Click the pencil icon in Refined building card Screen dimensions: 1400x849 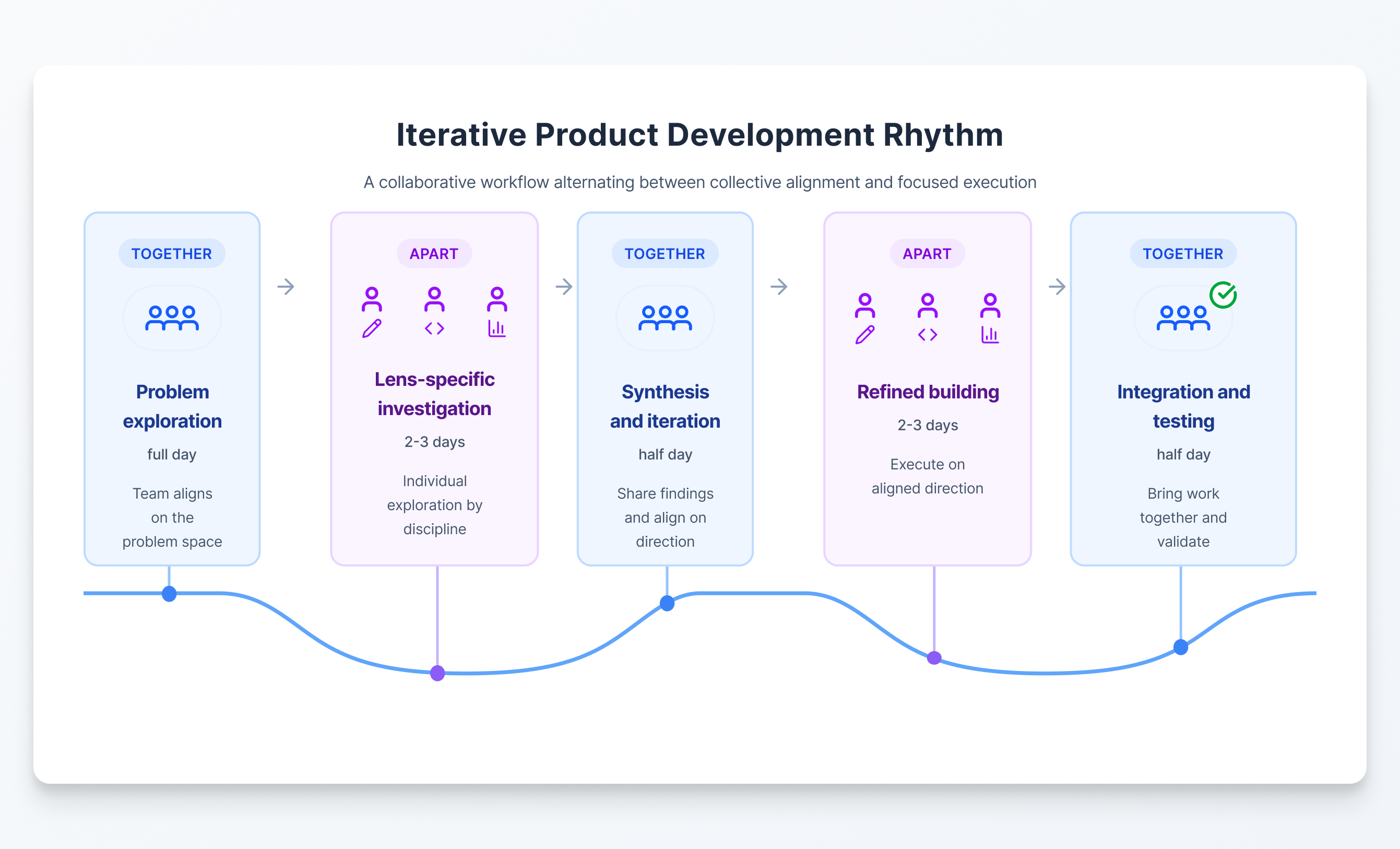tap(865, 335)
